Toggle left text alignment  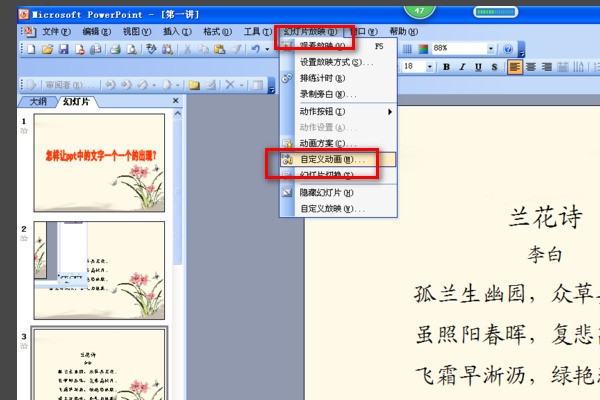(515, 67)
